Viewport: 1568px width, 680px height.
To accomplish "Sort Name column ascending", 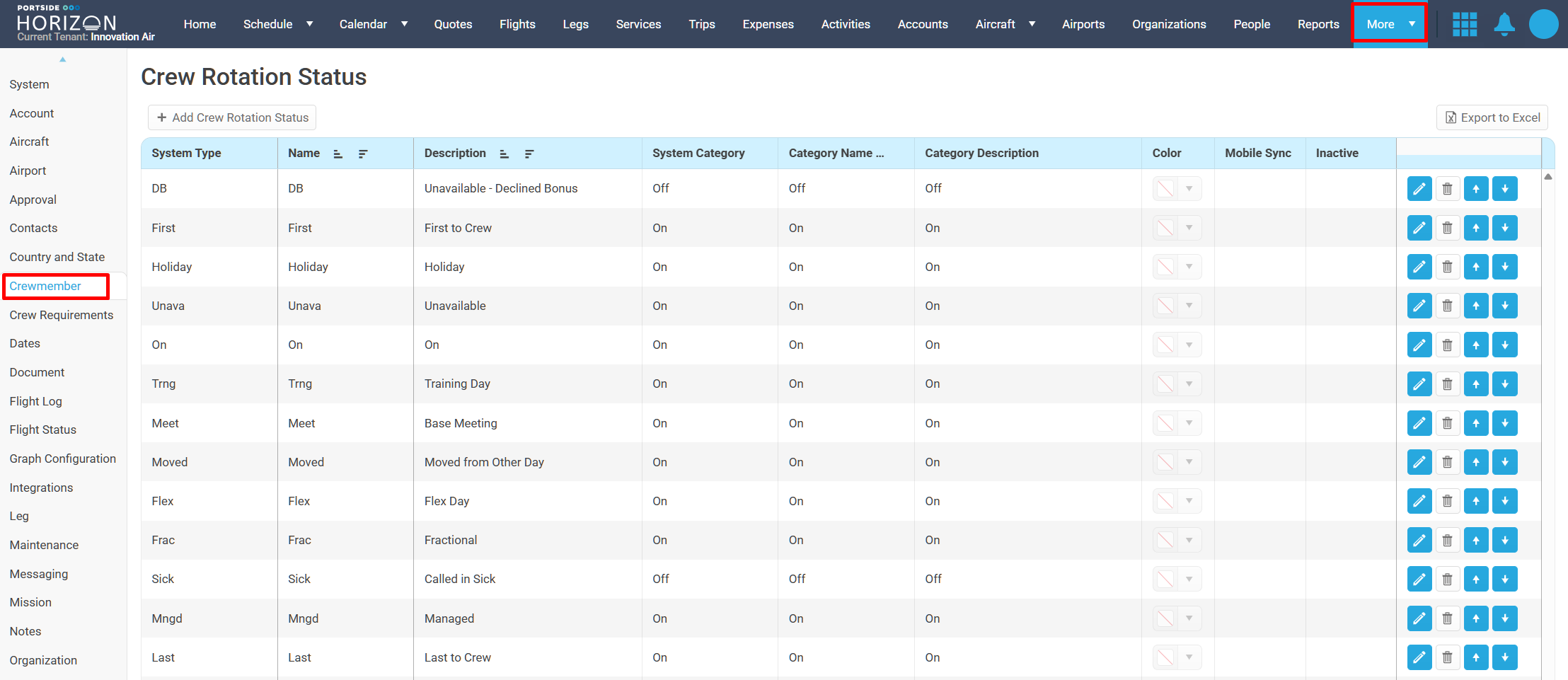I will tap(338, 154).
